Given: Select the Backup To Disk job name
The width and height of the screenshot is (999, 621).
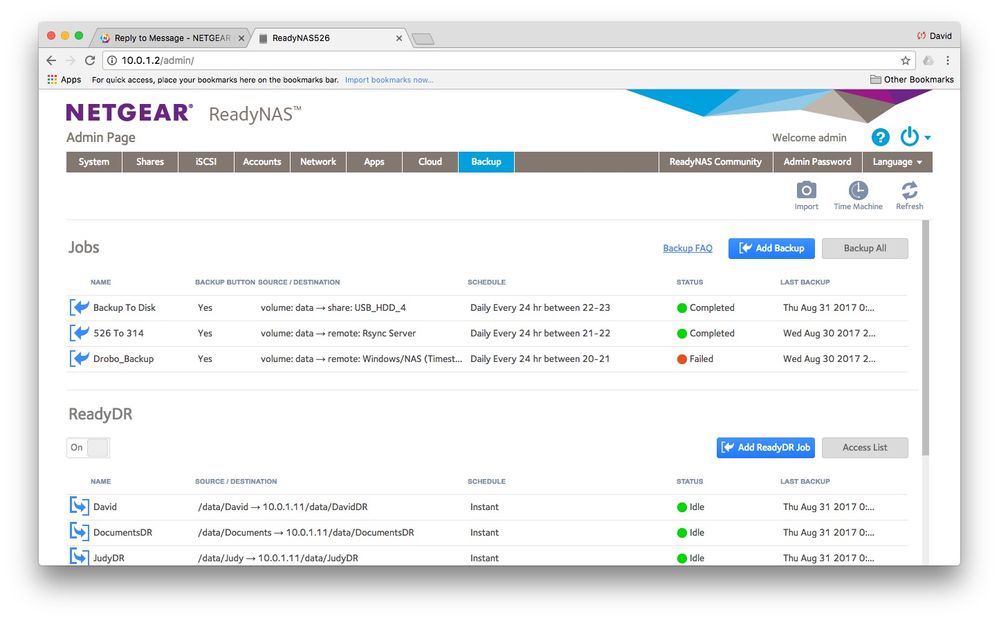Looking at the screenshot, I should click(124, 308).
